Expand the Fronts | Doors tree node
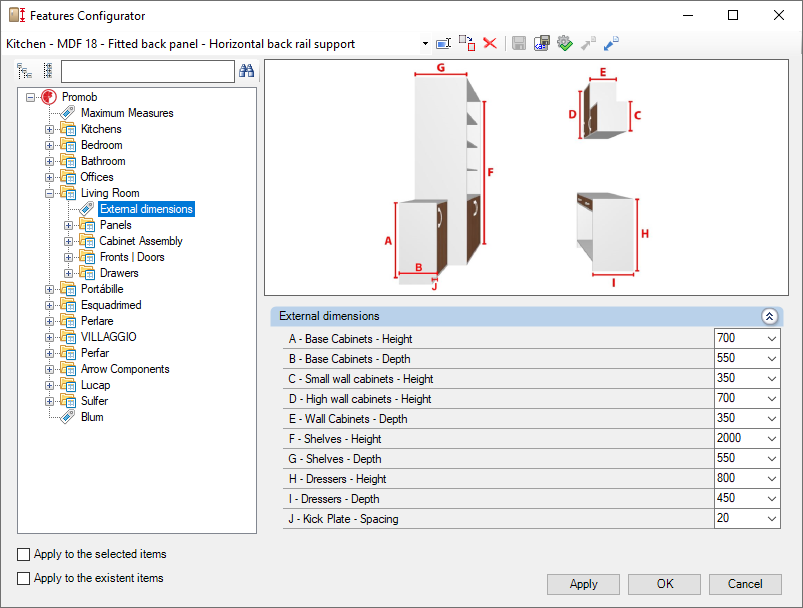This screenshot has height=608, width=803. 68,257
